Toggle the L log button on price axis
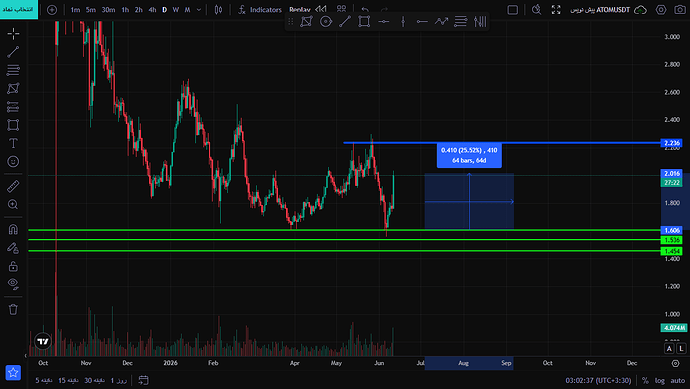690x389 pixels. pyautogui.click(x=681, y=349)
